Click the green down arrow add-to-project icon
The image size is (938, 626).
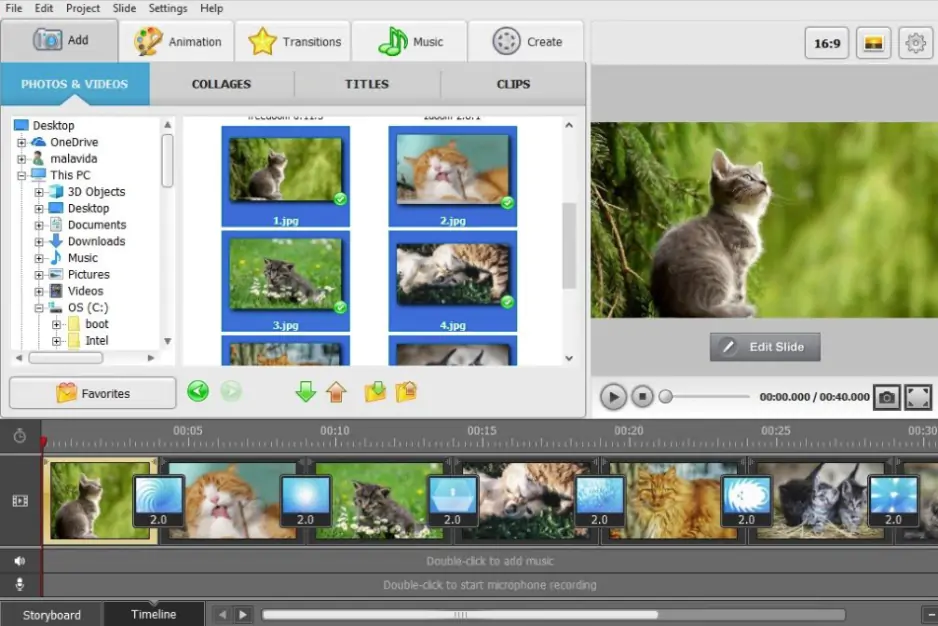305,392
